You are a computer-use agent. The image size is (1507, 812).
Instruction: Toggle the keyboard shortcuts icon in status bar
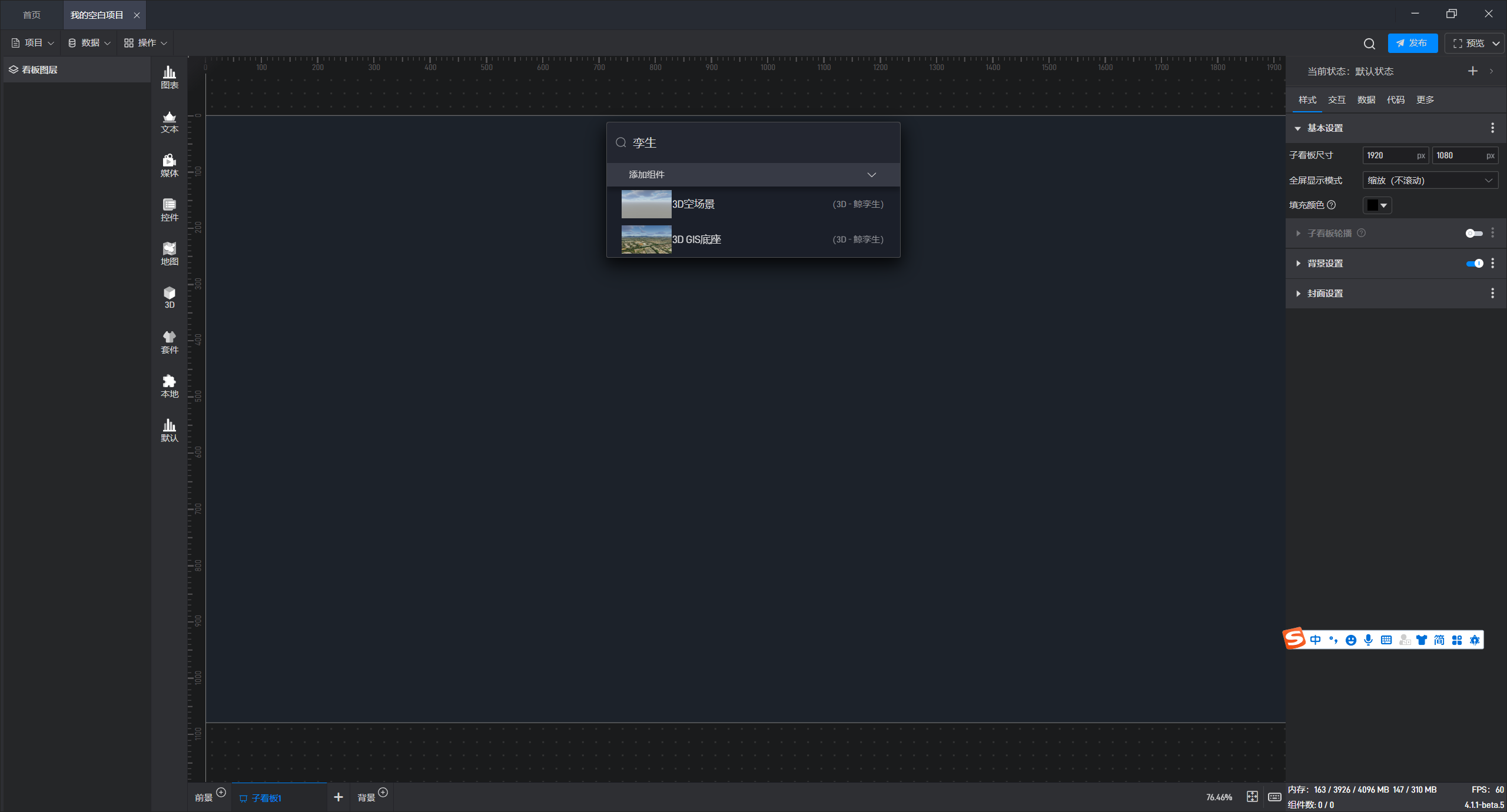pyautogui.click(x=1274, y=797)
